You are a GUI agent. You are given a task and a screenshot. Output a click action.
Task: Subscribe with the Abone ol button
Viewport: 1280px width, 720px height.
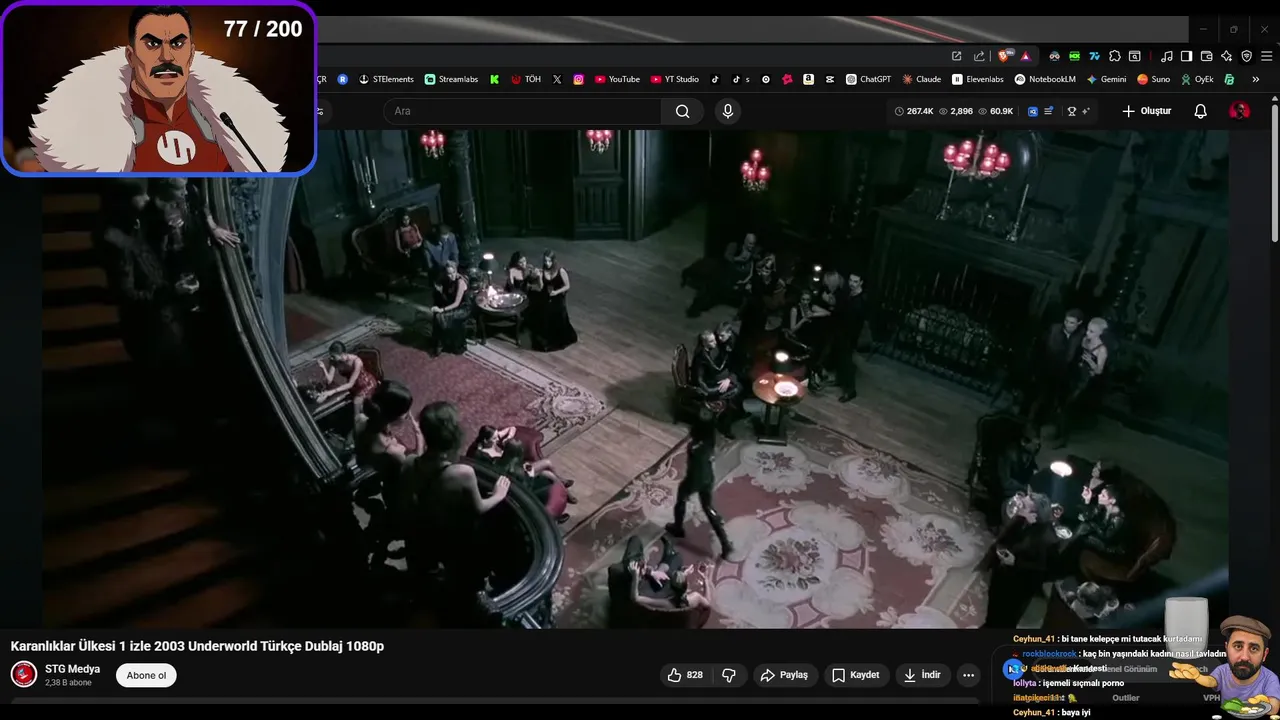click(x=146, y=675)
